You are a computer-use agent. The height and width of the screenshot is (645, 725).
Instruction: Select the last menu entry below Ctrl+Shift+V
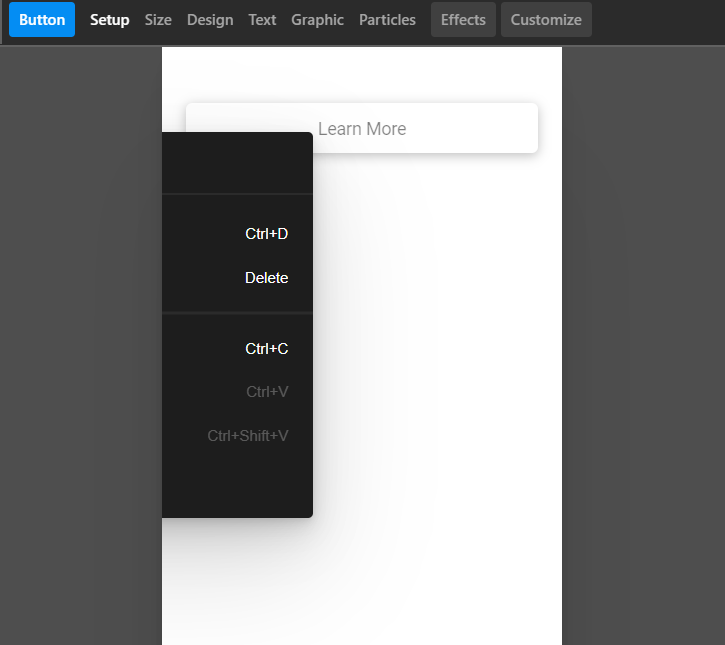coord(238,480)
